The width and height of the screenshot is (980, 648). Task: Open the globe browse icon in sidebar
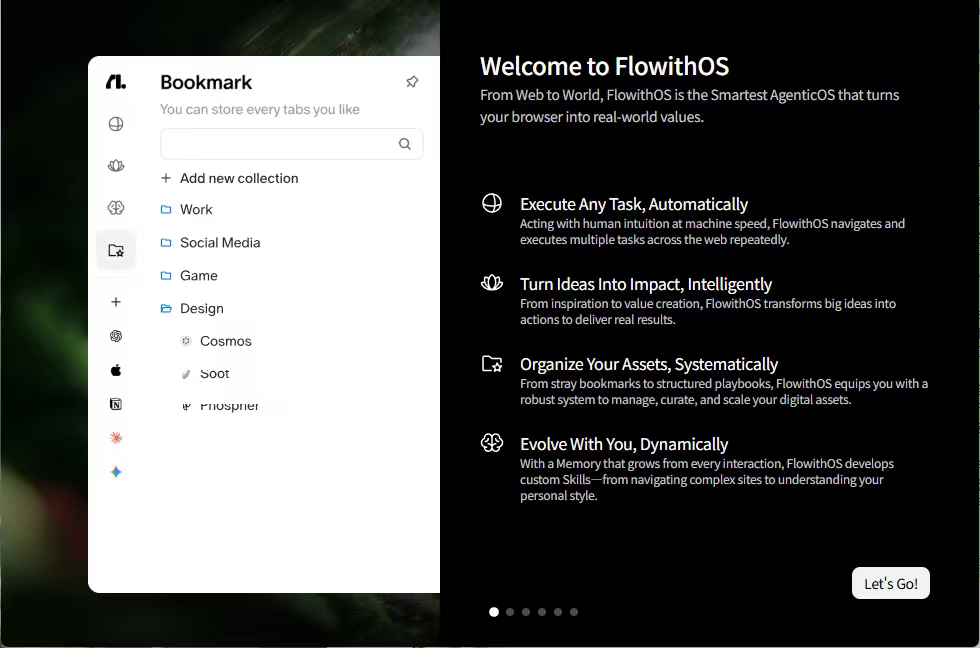pyautogui.click(x=116, y=124)
